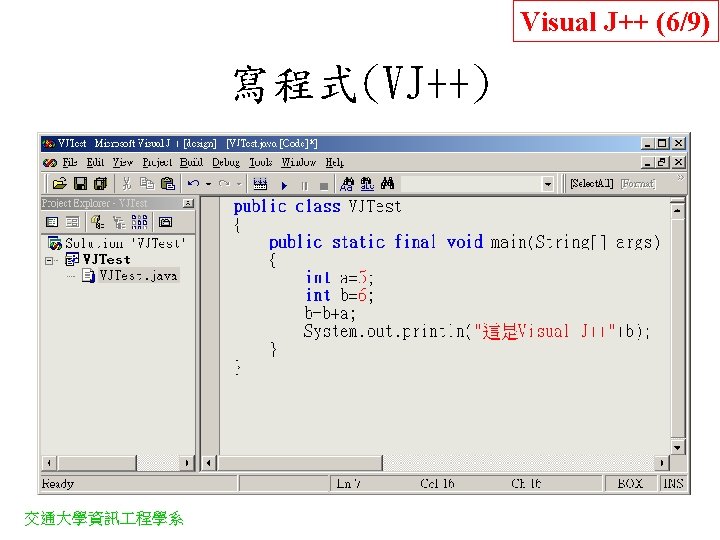This screenshot has width=720, height=540.
Task: Restore the inner document window
Action: pyautogui.click(x=662, y=162)
